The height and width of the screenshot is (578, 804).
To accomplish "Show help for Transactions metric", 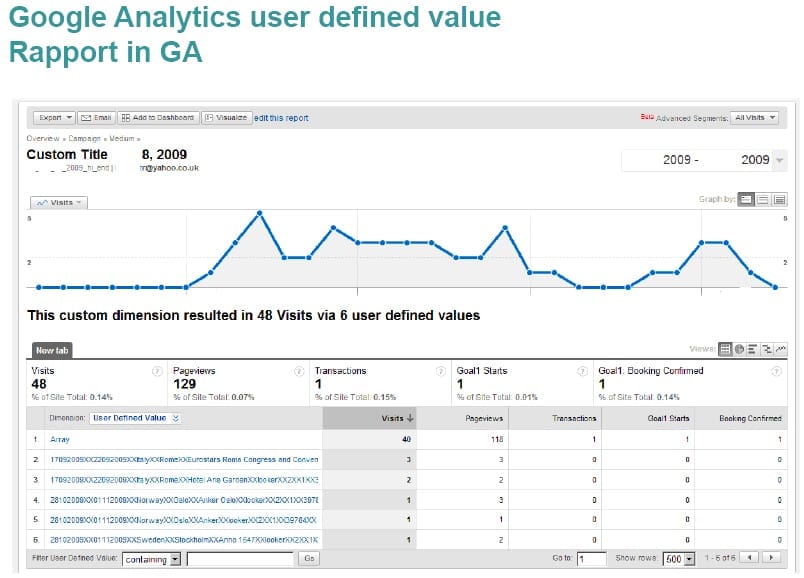I will [440, 371].
